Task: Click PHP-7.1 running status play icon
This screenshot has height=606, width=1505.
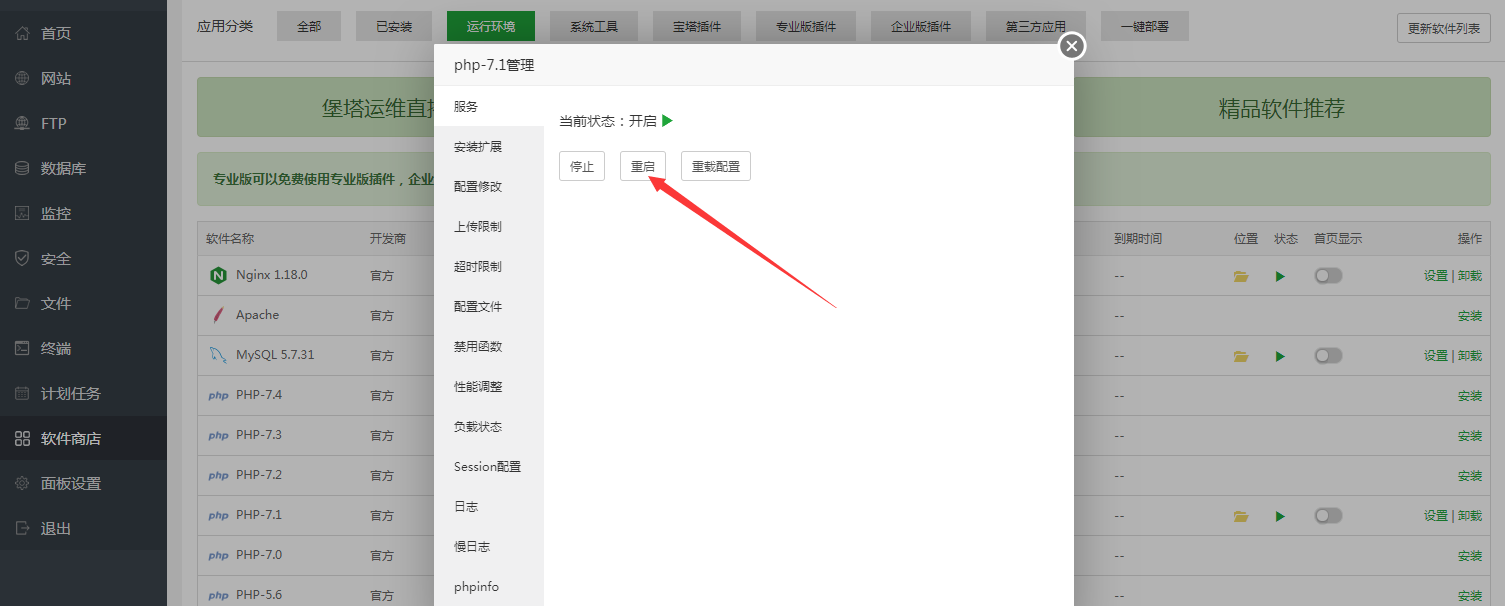Action: pos(1280,516)
